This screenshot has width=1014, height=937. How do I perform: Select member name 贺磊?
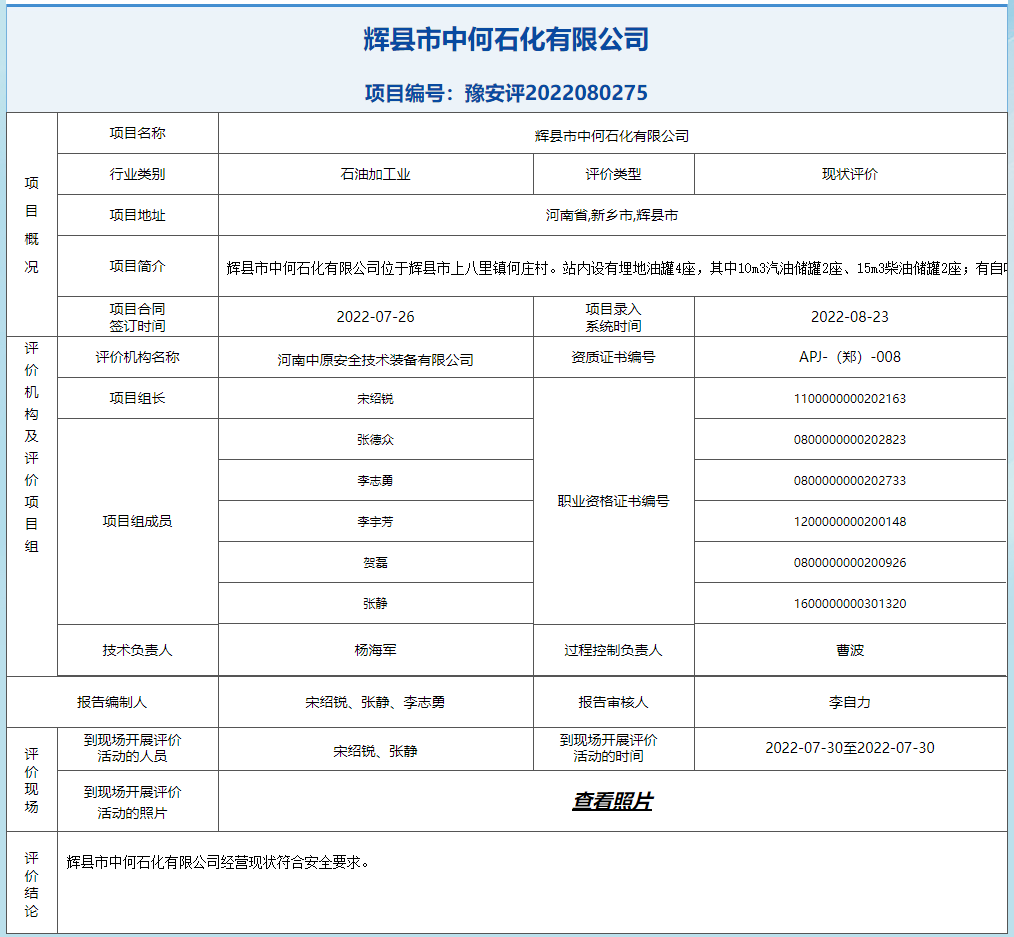click(x=376, y=563)
